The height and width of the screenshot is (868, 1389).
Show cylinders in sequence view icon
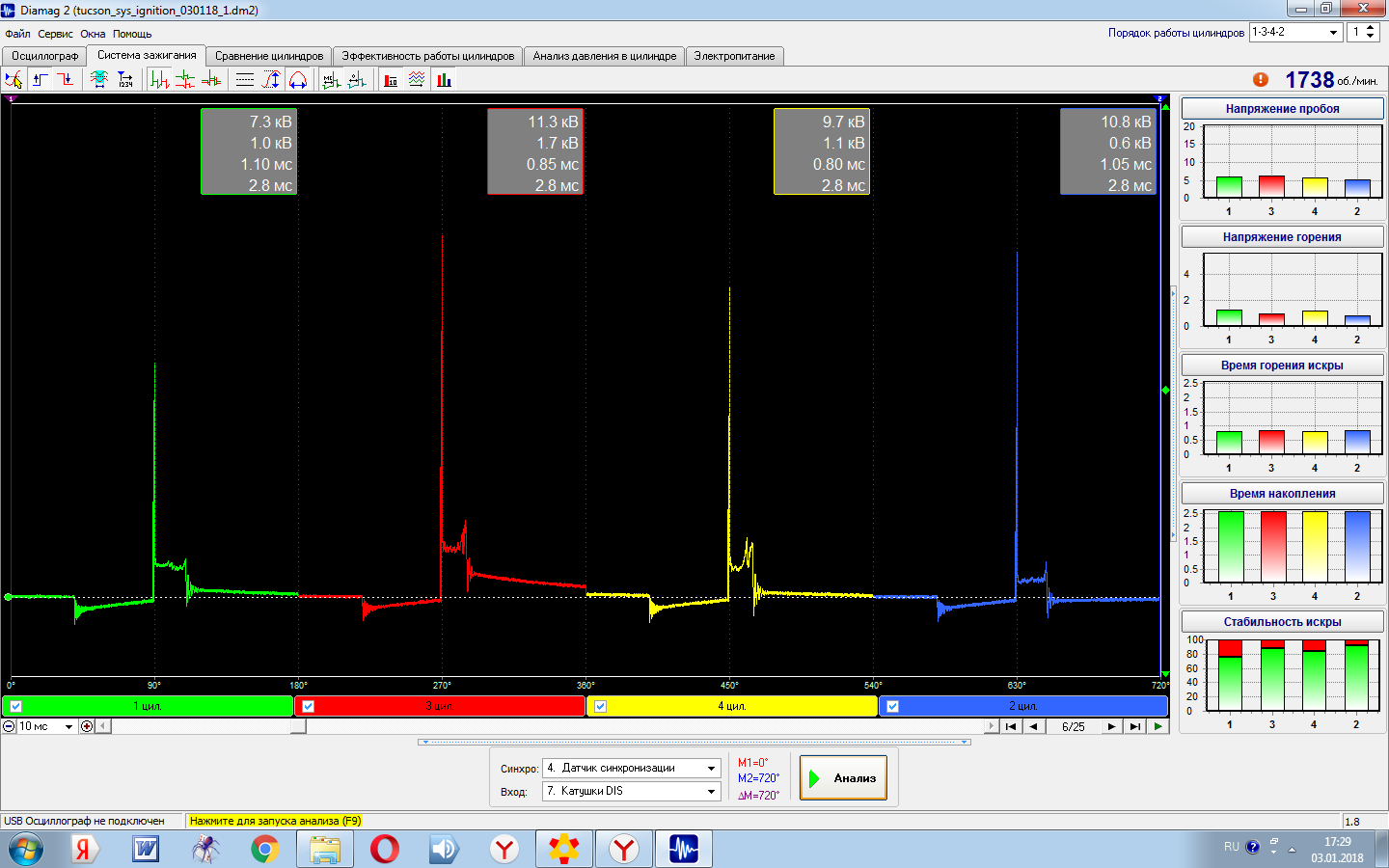pyautogui.click(x=159, y=80)
